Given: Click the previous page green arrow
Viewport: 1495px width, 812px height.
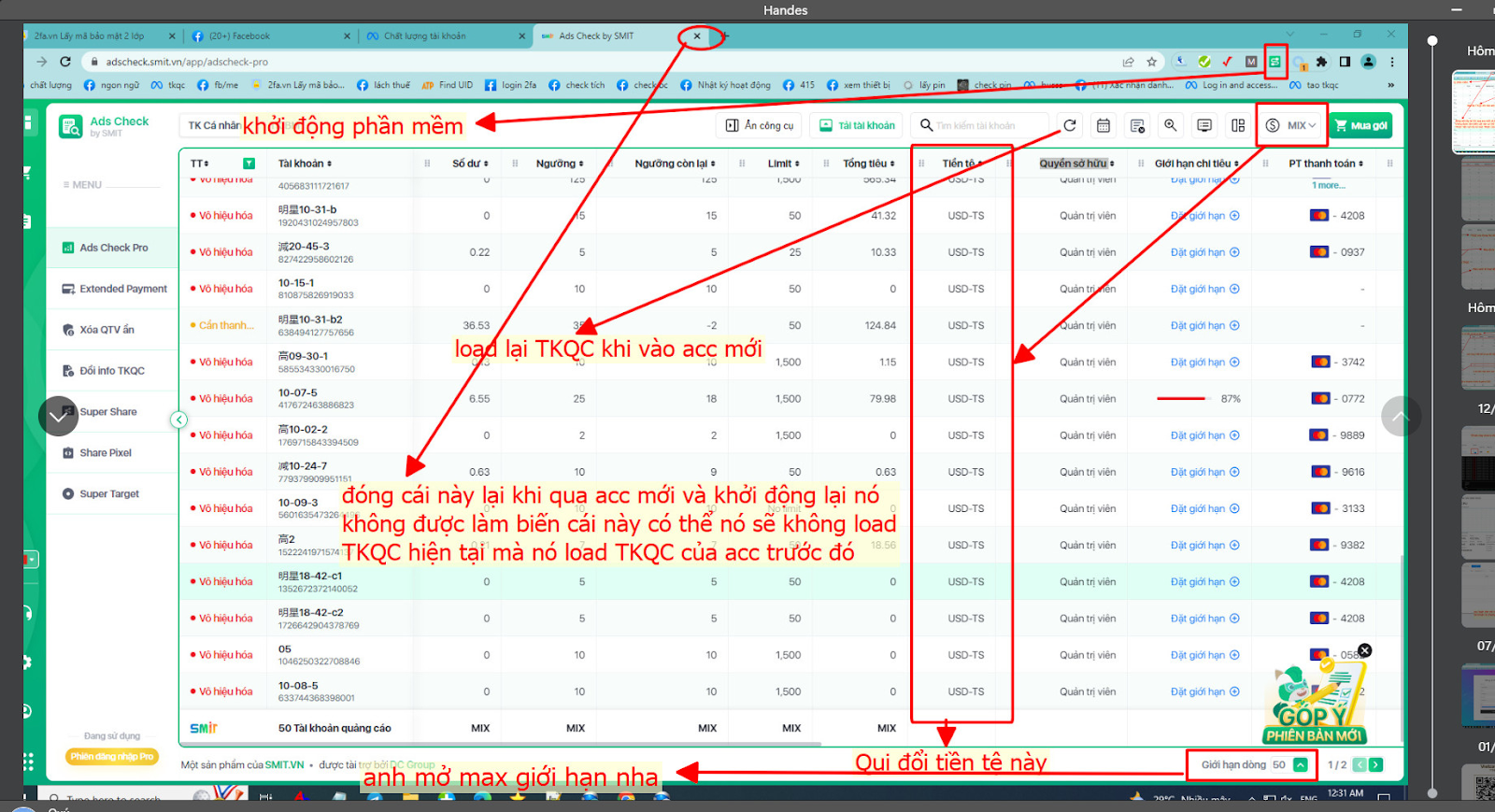Looking at the screenshot, I should 1360,764.
